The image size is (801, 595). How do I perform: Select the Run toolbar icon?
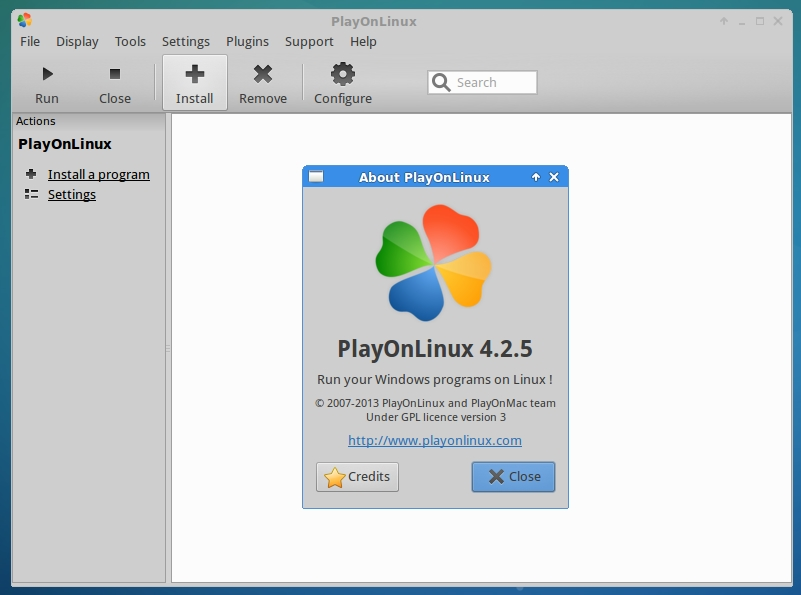[x=46, y=73]
